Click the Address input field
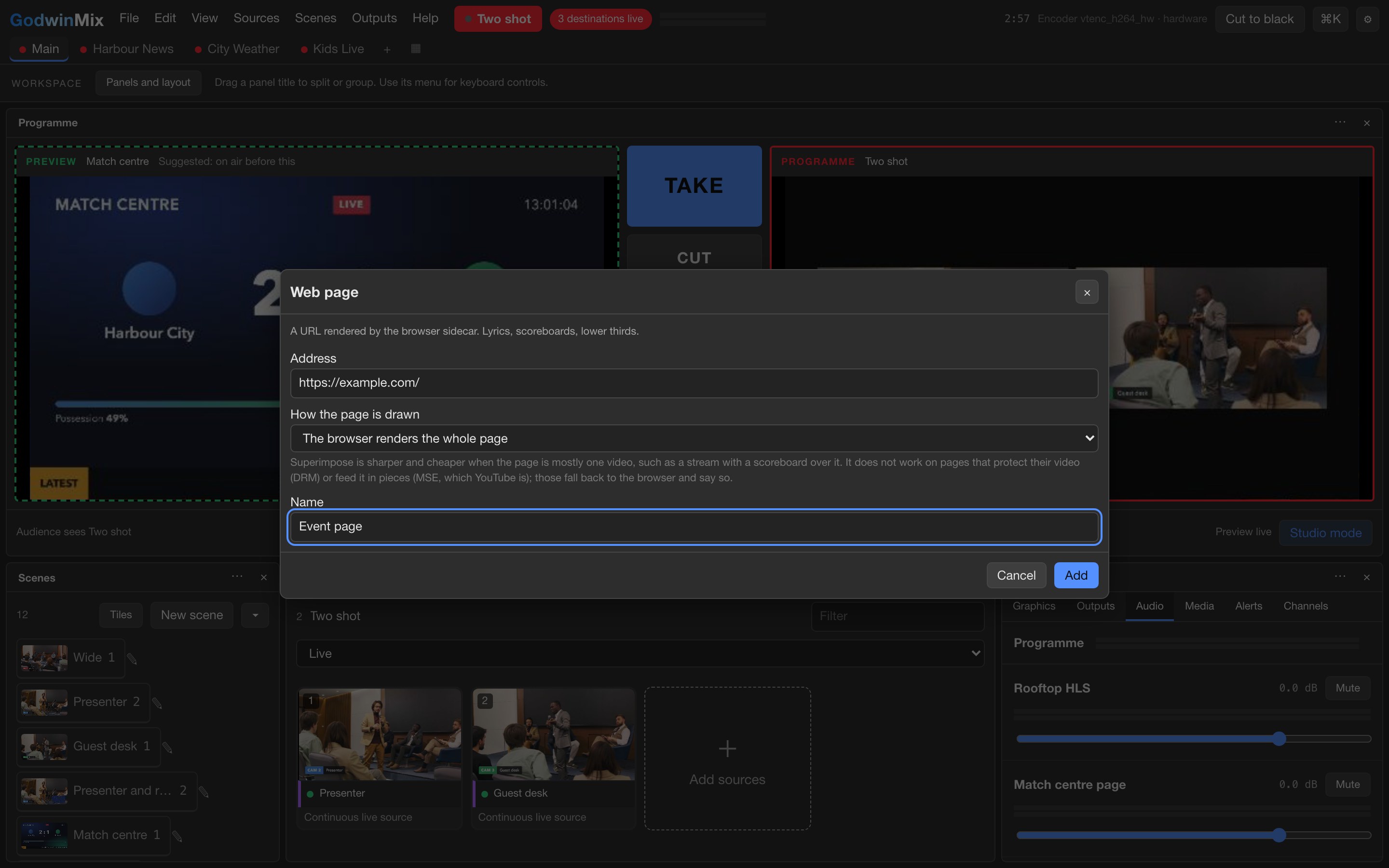This screenshot has width=1389, height=868. (694, 383)
